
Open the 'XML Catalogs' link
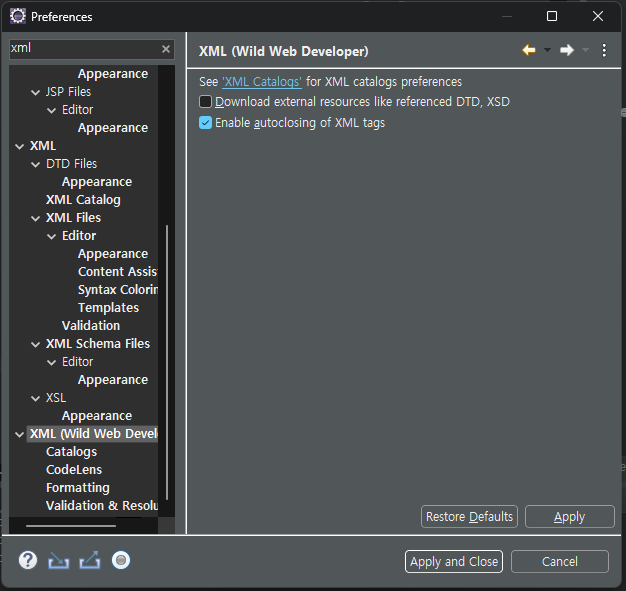click(262, 82)
